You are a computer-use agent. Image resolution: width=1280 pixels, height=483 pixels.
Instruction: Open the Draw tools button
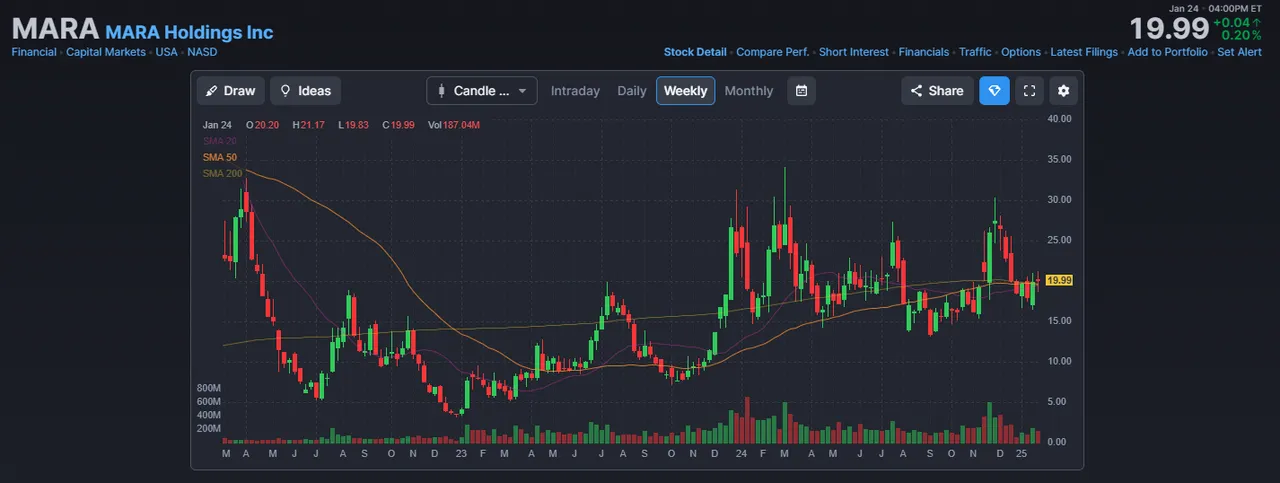[230, 91]
